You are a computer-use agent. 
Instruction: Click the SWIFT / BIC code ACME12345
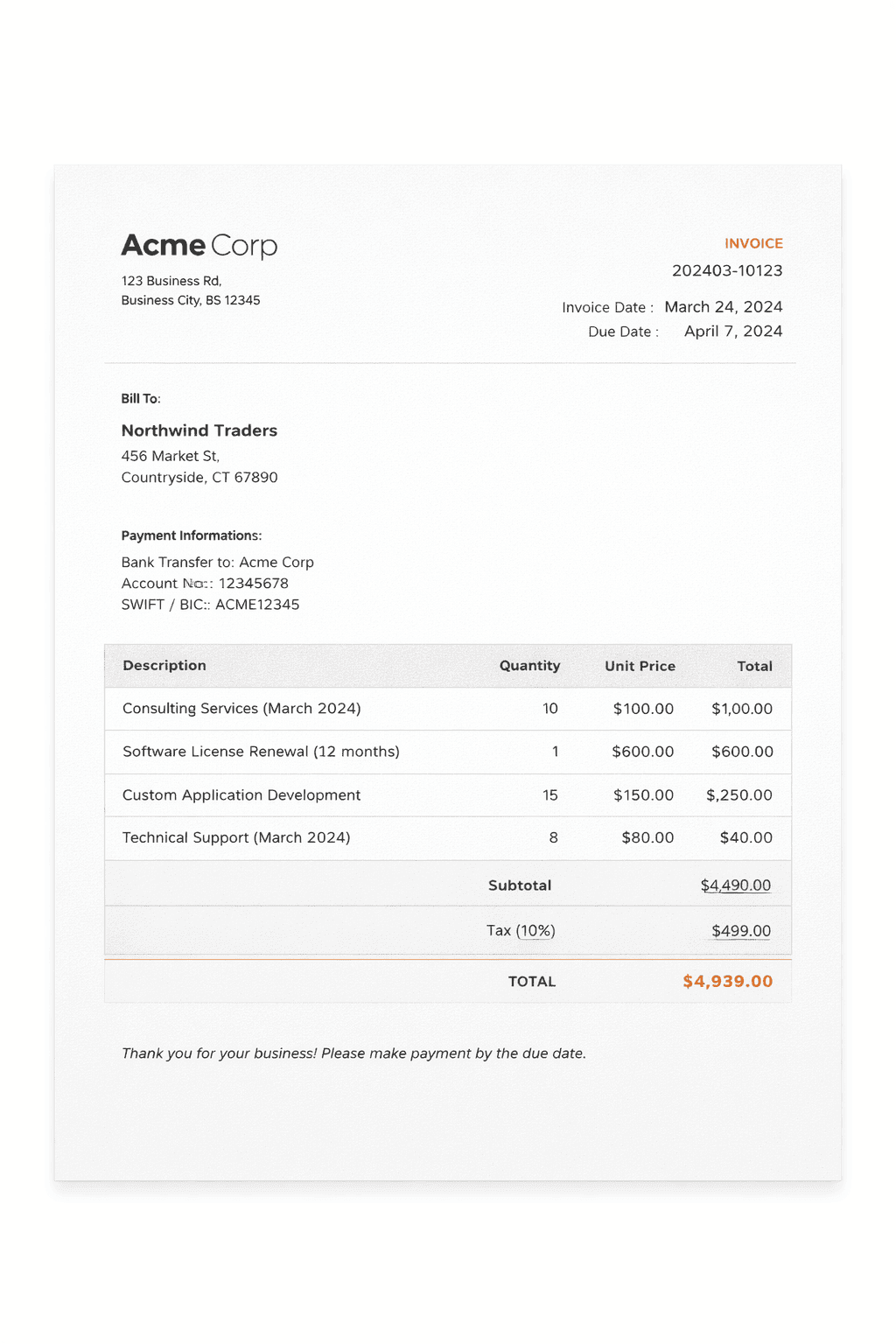[x=210, y=604]
